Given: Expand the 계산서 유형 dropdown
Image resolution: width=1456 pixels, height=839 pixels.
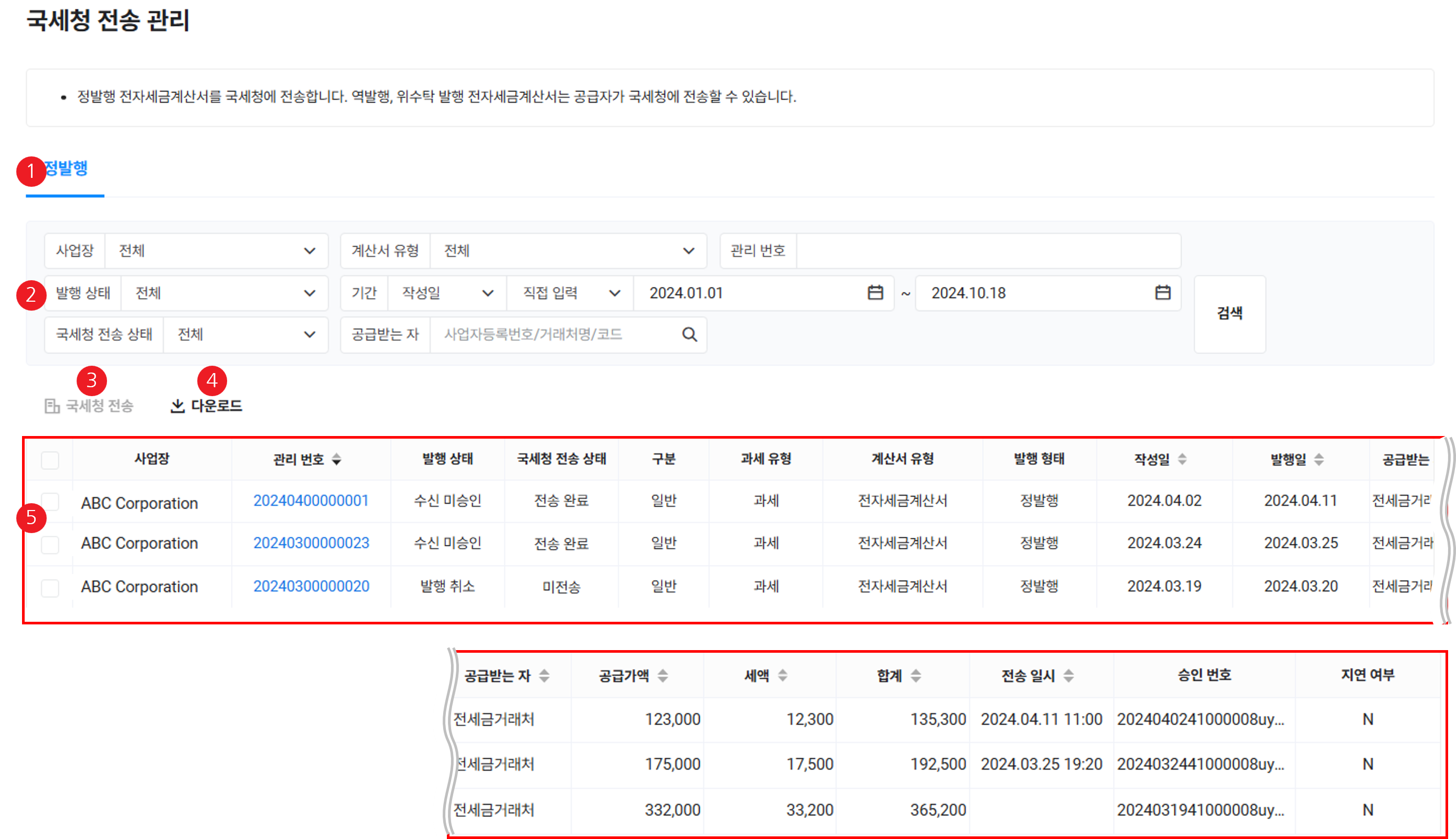Looking at the screenshot, I should (x=568, y=251).
